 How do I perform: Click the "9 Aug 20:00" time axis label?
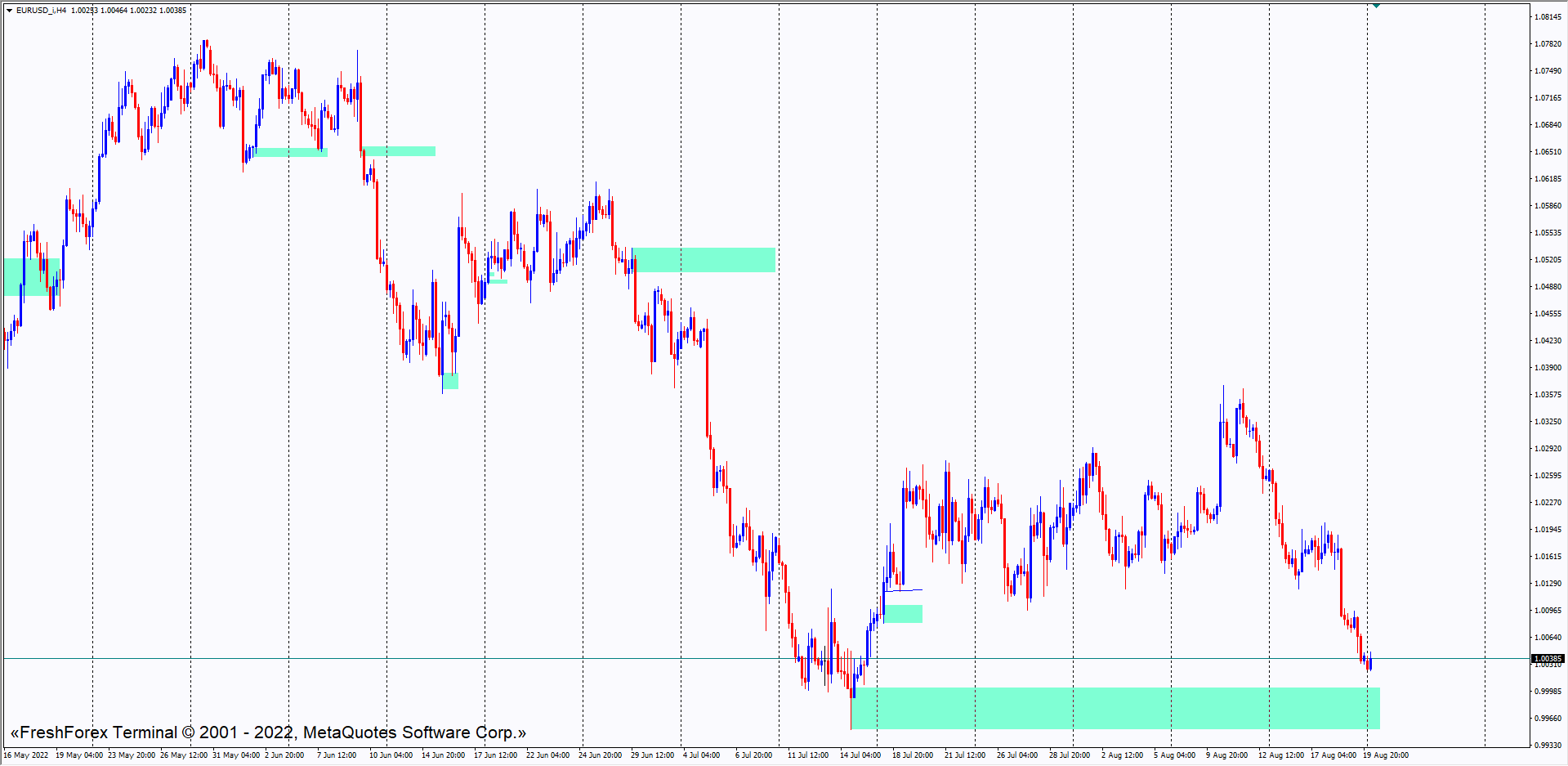click(1226, 755)
